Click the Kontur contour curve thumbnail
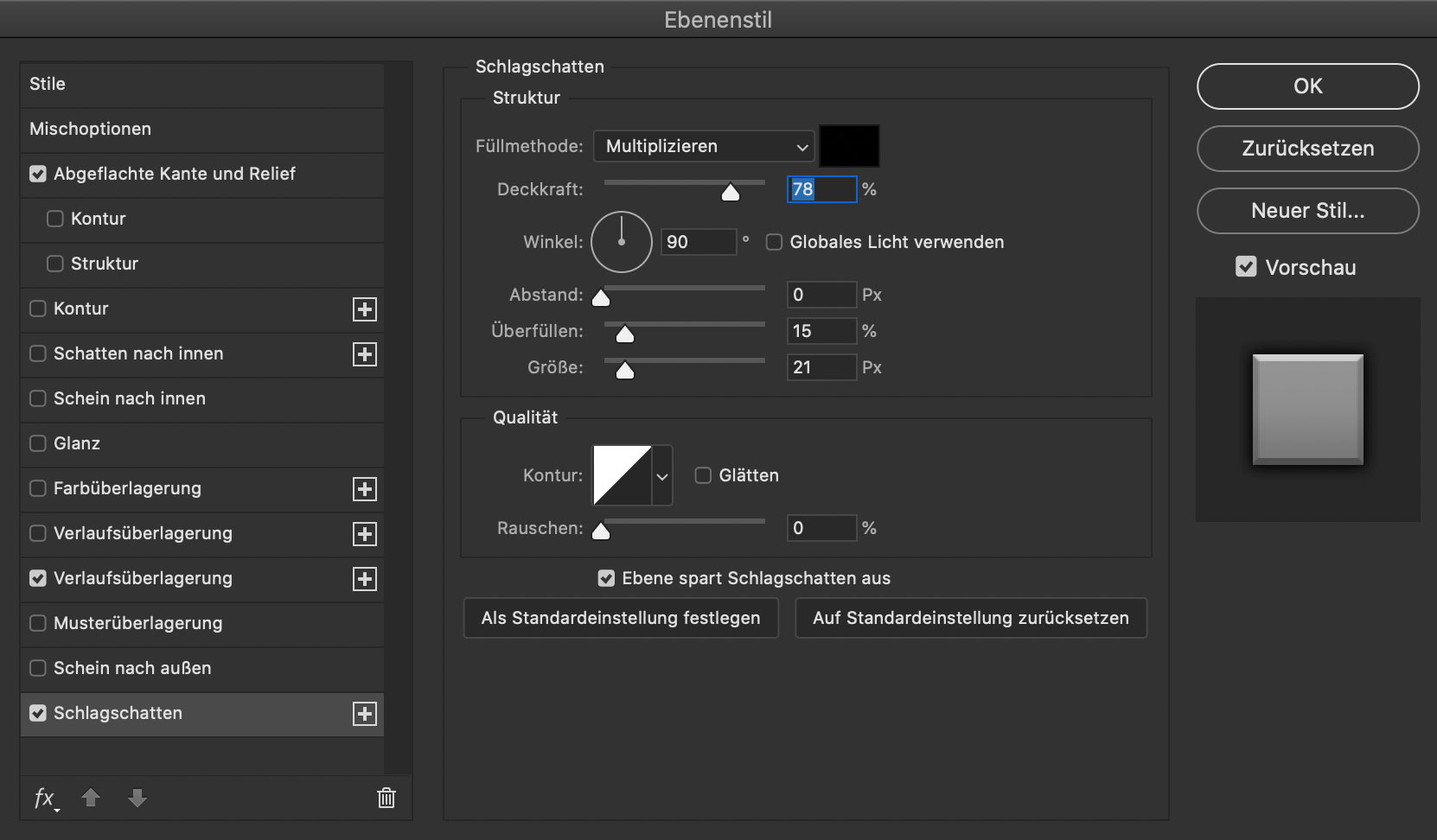Screen dimensions: 1437x840 point(623,475)
